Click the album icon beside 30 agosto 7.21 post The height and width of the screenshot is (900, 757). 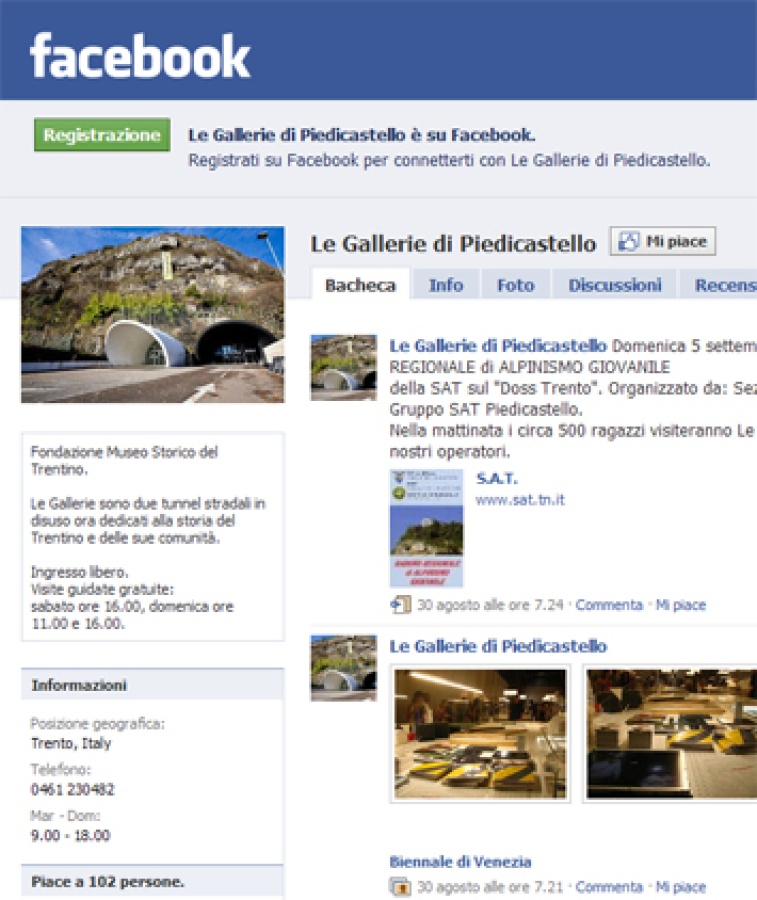400,887
